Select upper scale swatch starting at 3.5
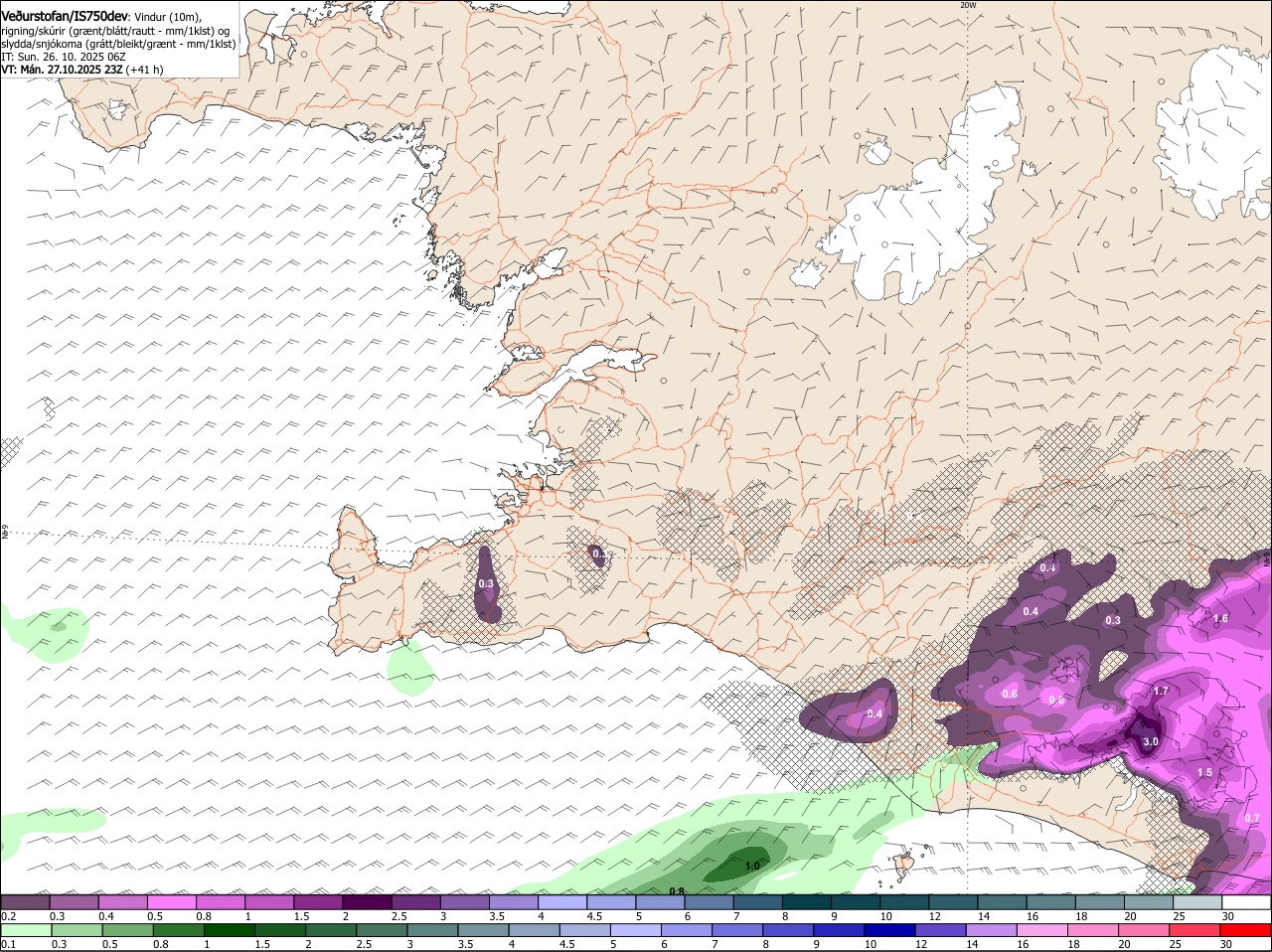This screenshot has width=1272, height=952. 513,902
